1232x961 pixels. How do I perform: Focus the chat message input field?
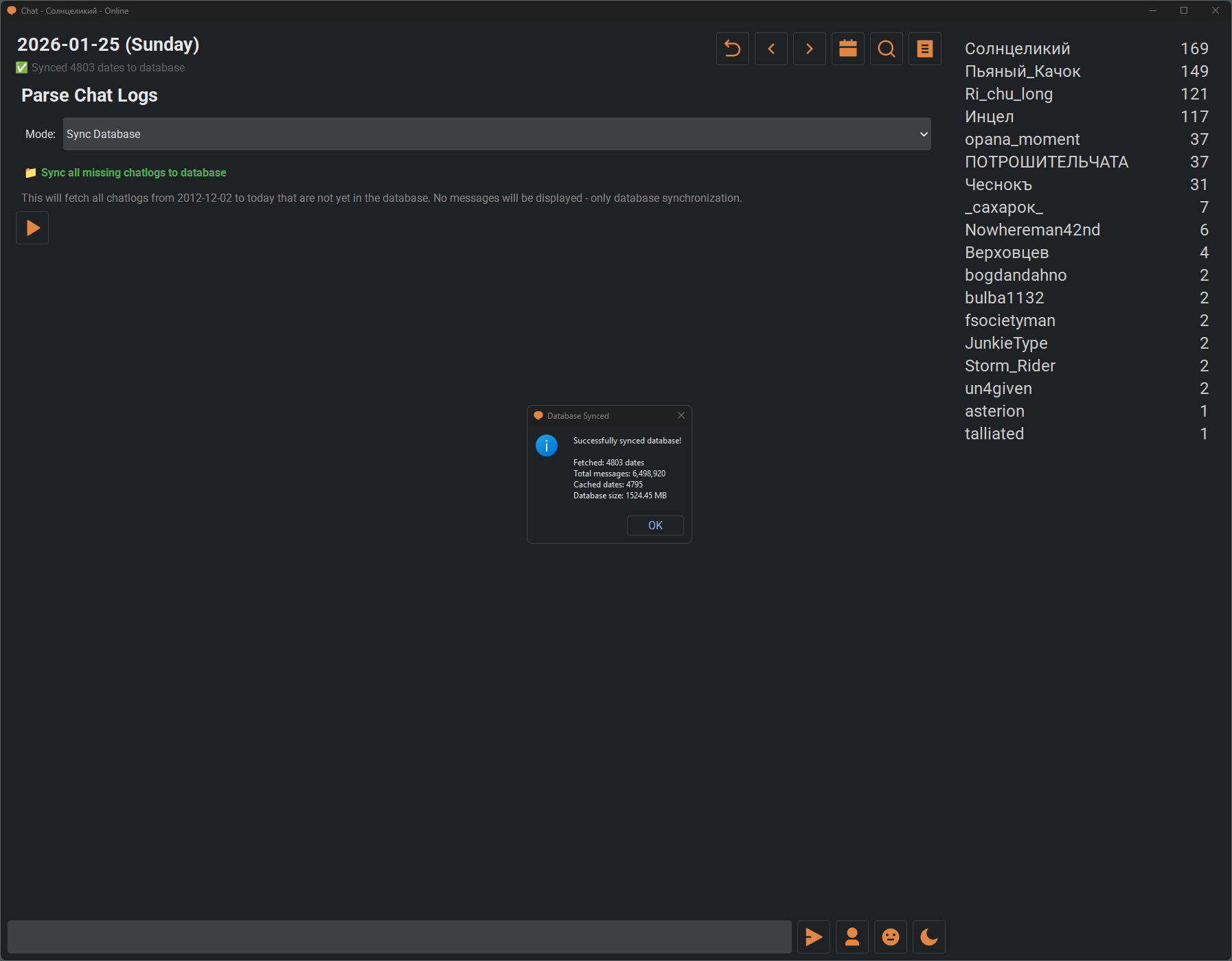tap(400, 937)
